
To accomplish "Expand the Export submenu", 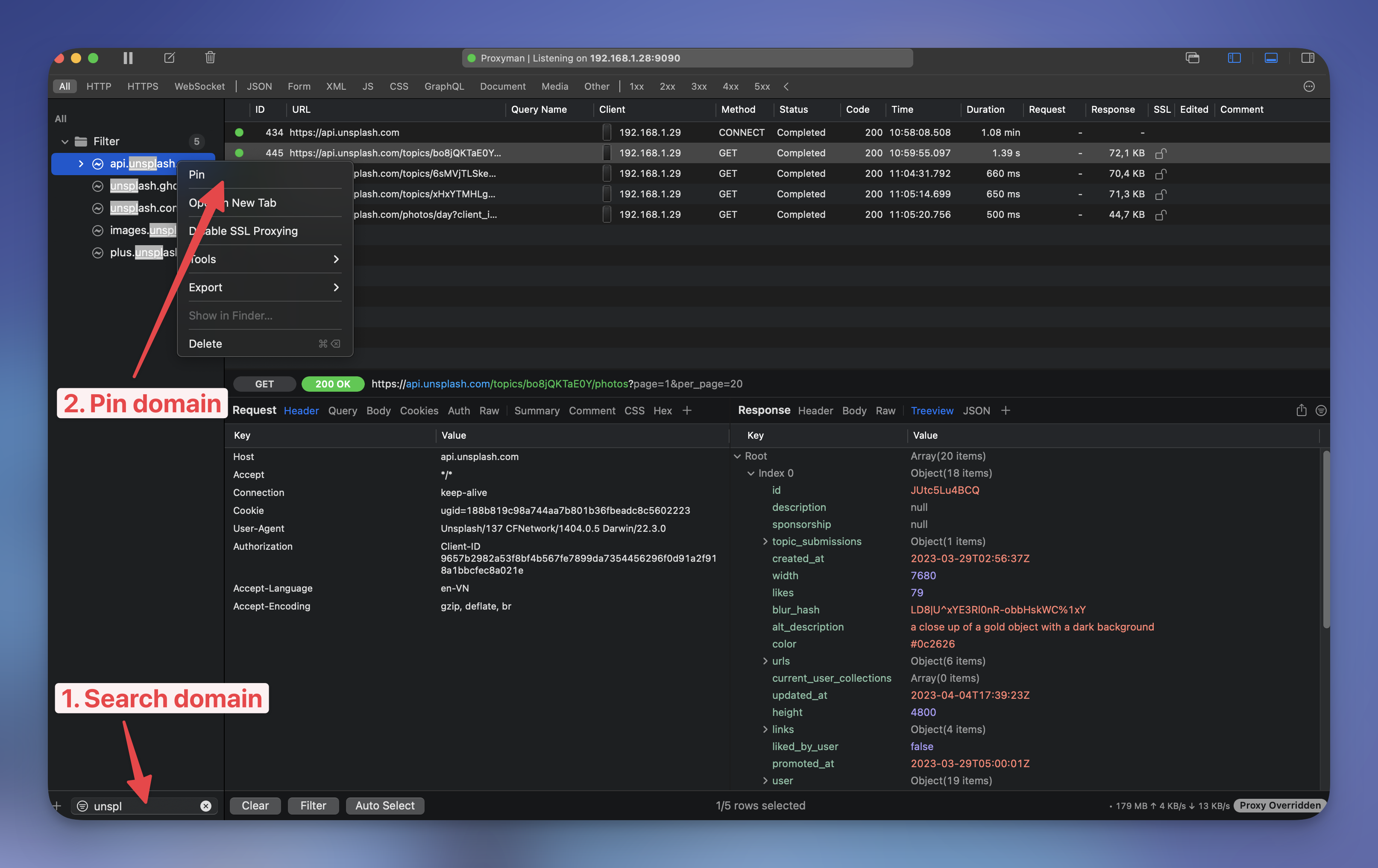I will (265, 287).
